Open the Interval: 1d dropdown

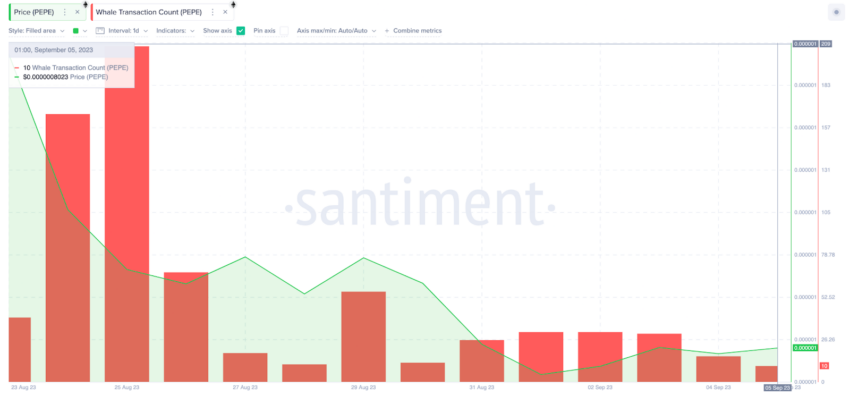[x=128, y=31]
